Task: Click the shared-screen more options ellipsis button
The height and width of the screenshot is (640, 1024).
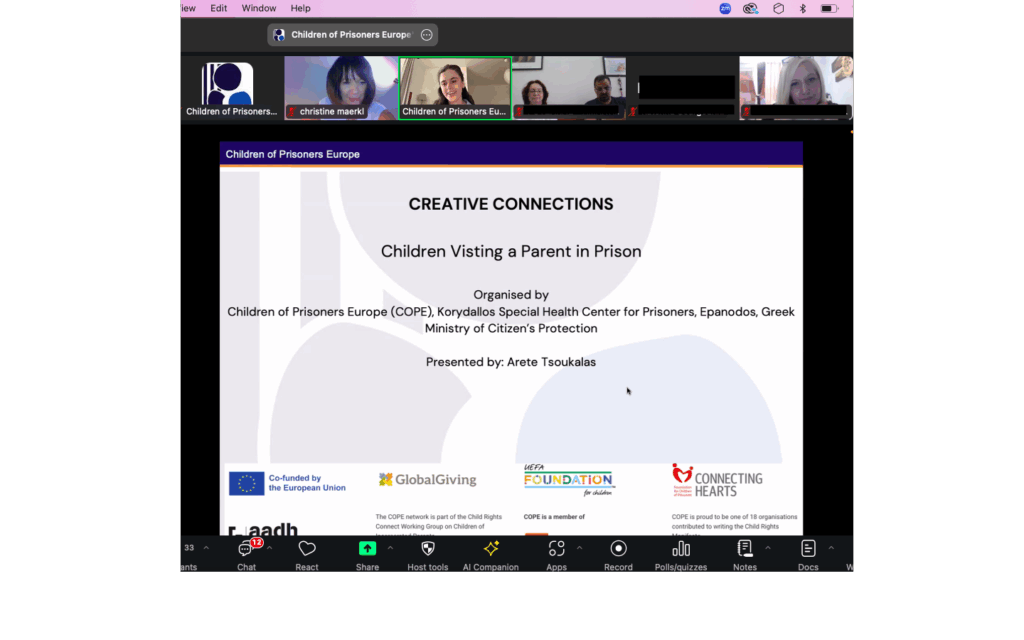Action: click(427, 35)
